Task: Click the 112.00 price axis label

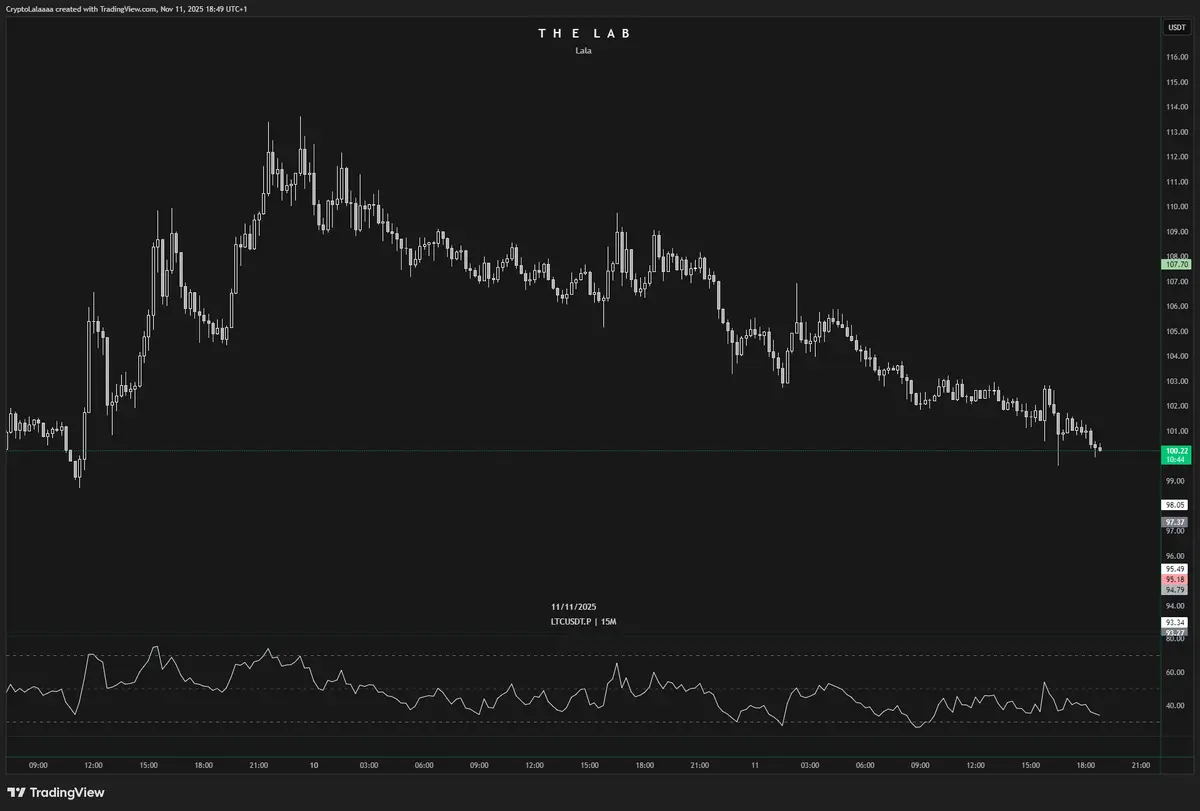Action: click(1176, 157)
